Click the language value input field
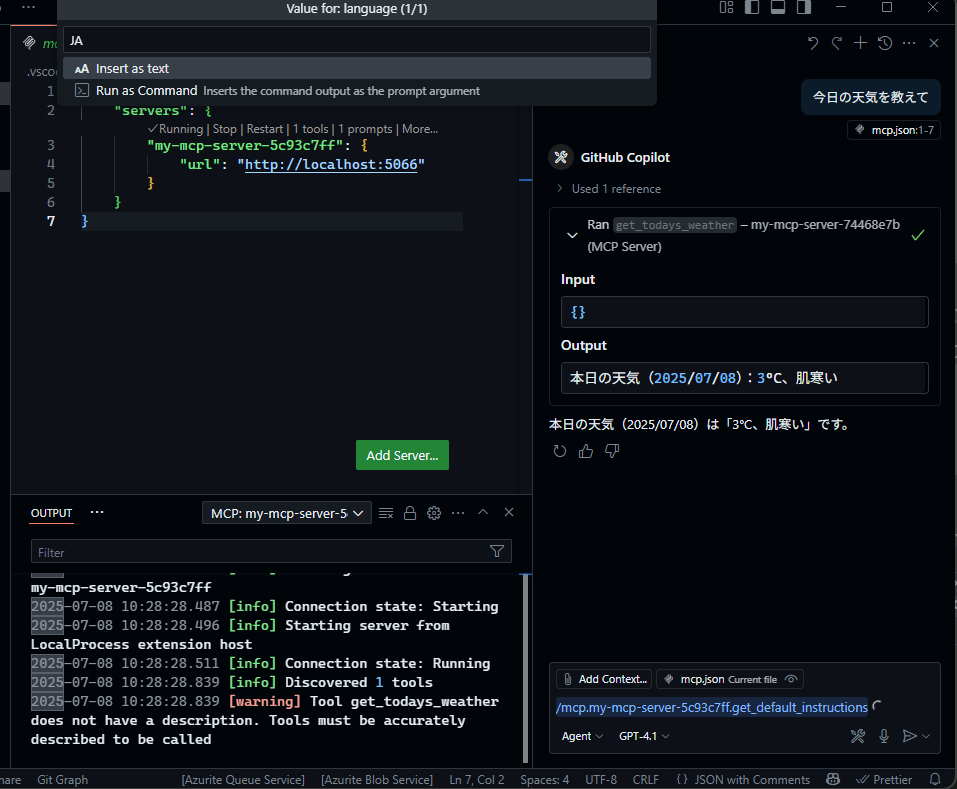Screen dimensions: 957x789 pyautogui.click(x=356, y=40)
